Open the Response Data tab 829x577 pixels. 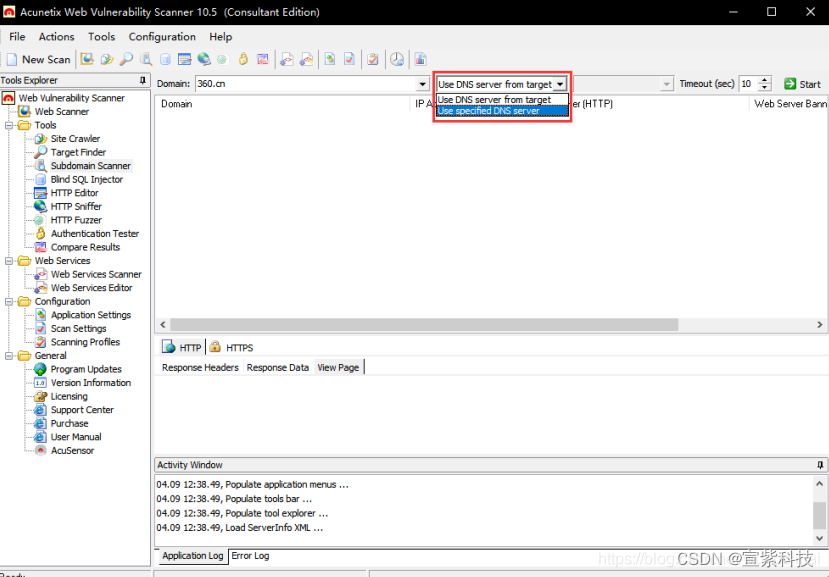tap(278, 368)
